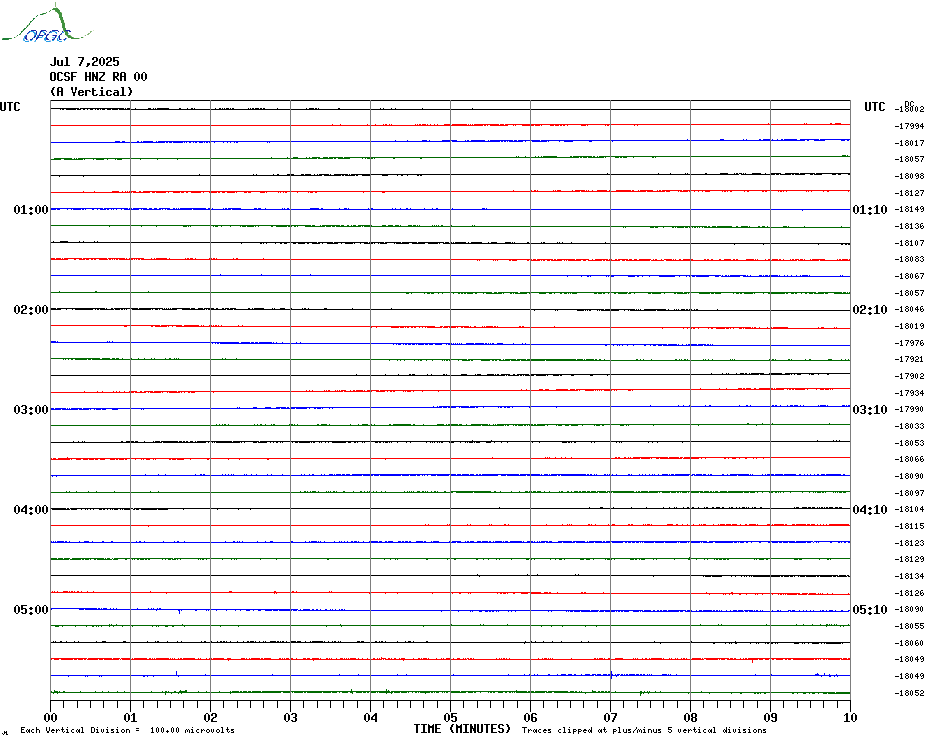930x744 pixels.
Task: Click the 05 minute axis label
Action: click(451, 718)
